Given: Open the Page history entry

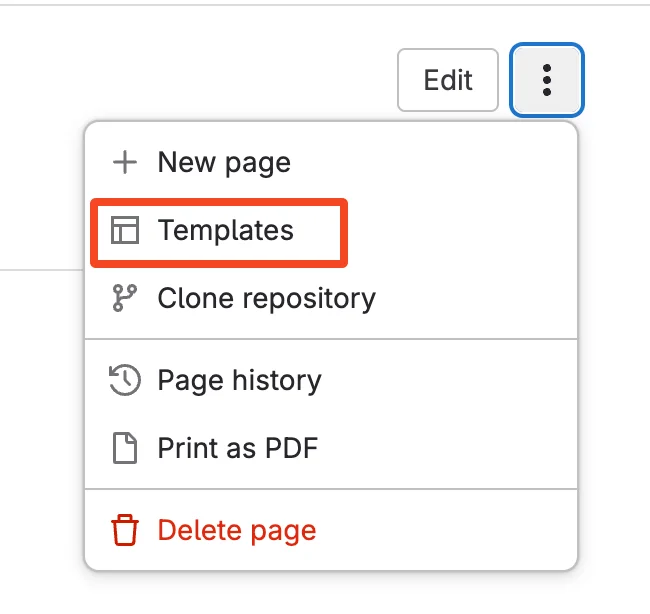Looking at the screenshot, I should (x=239, y=380).
